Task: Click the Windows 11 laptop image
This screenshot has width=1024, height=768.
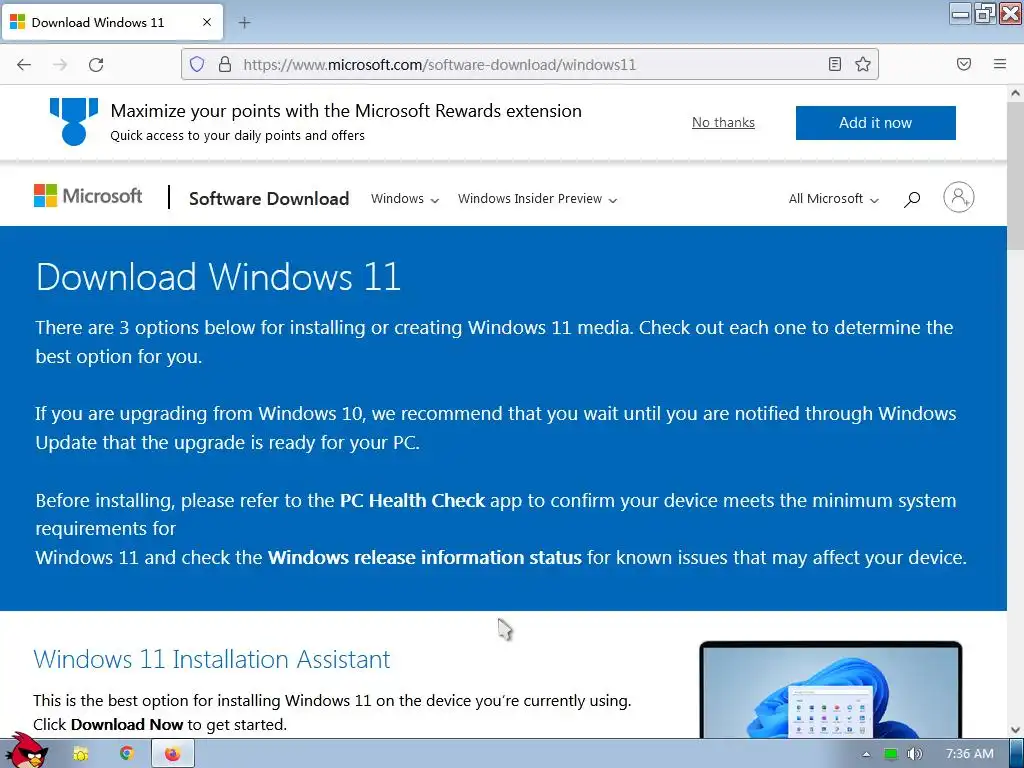Action: click(x=830, y=690)
